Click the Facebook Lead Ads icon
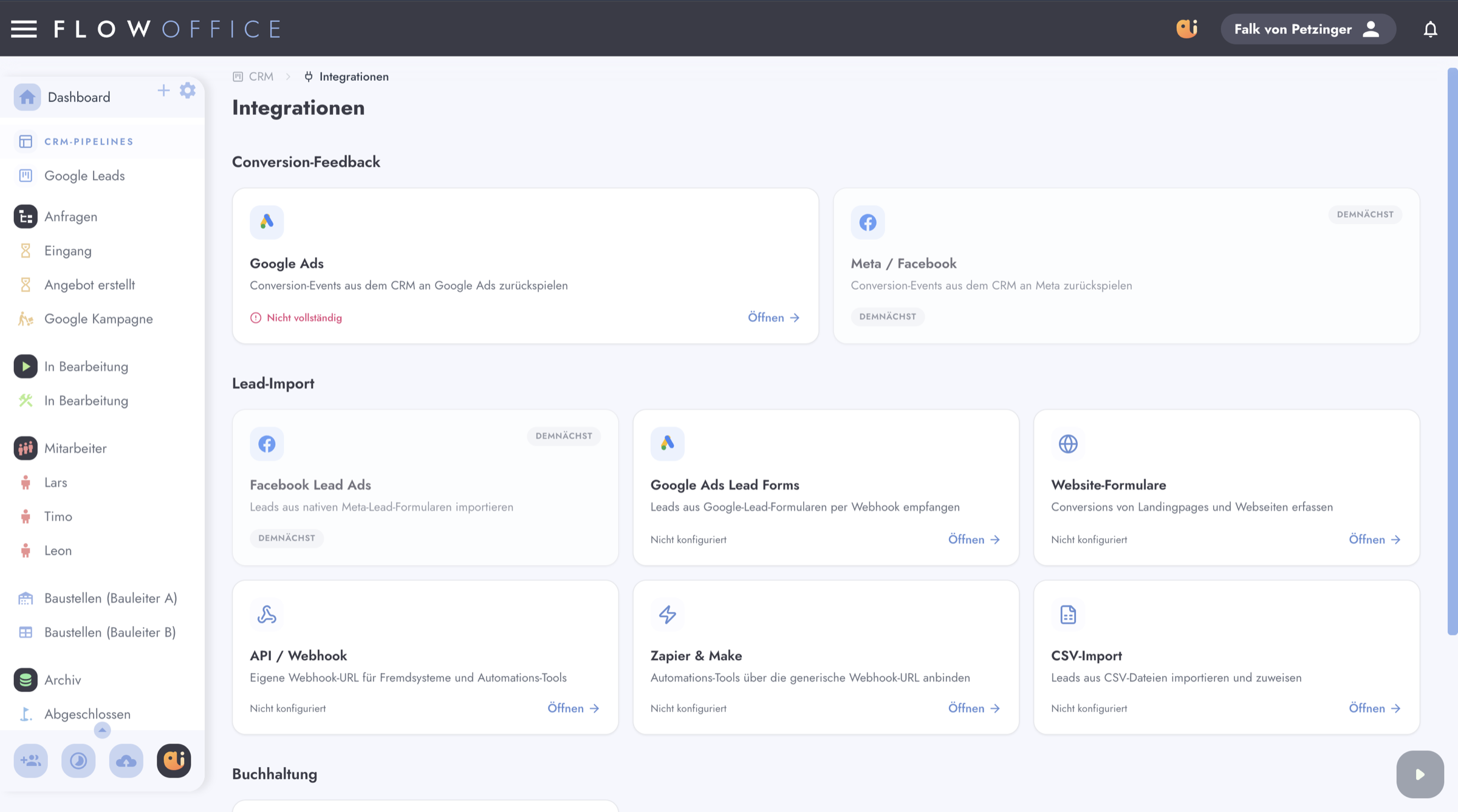Screen dimensions: 1458x812 [267, 444]
